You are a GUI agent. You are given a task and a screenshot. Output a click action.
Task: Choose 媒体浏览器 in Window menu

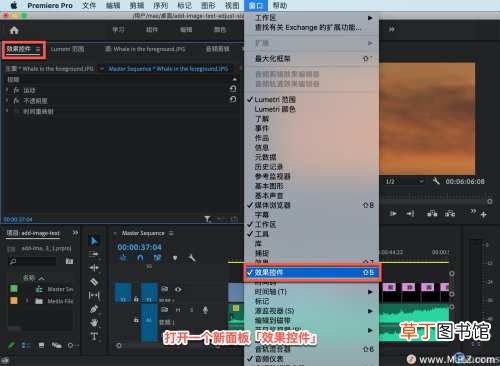pos(312,205)
